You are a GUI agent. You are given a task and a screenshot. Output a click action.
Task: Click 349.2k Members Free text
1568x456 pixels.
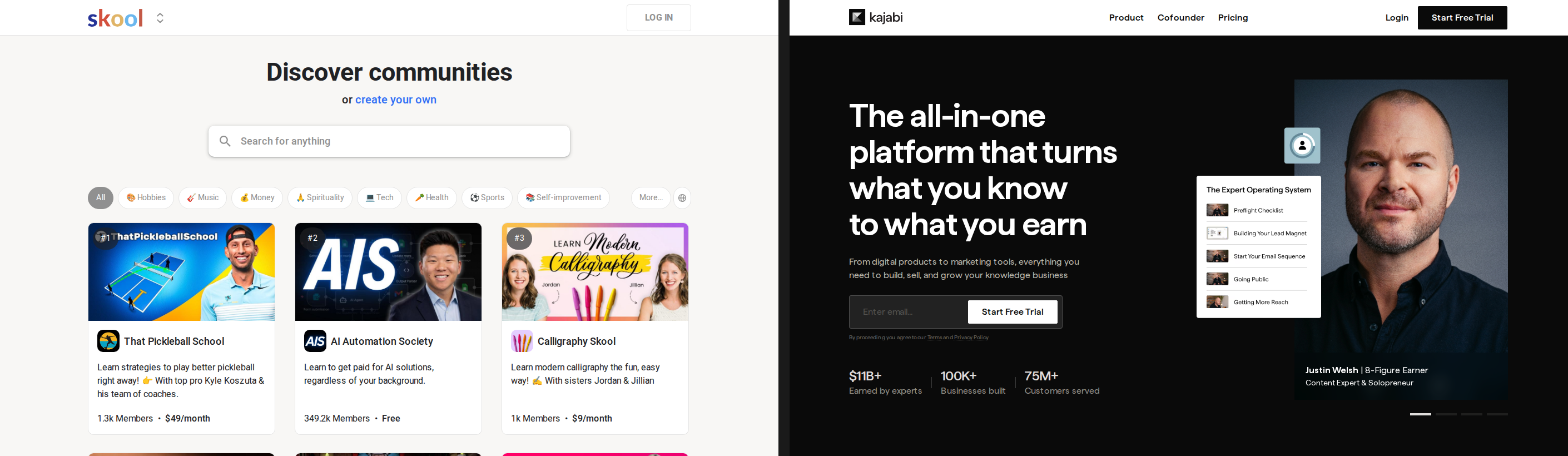point(352,418)
